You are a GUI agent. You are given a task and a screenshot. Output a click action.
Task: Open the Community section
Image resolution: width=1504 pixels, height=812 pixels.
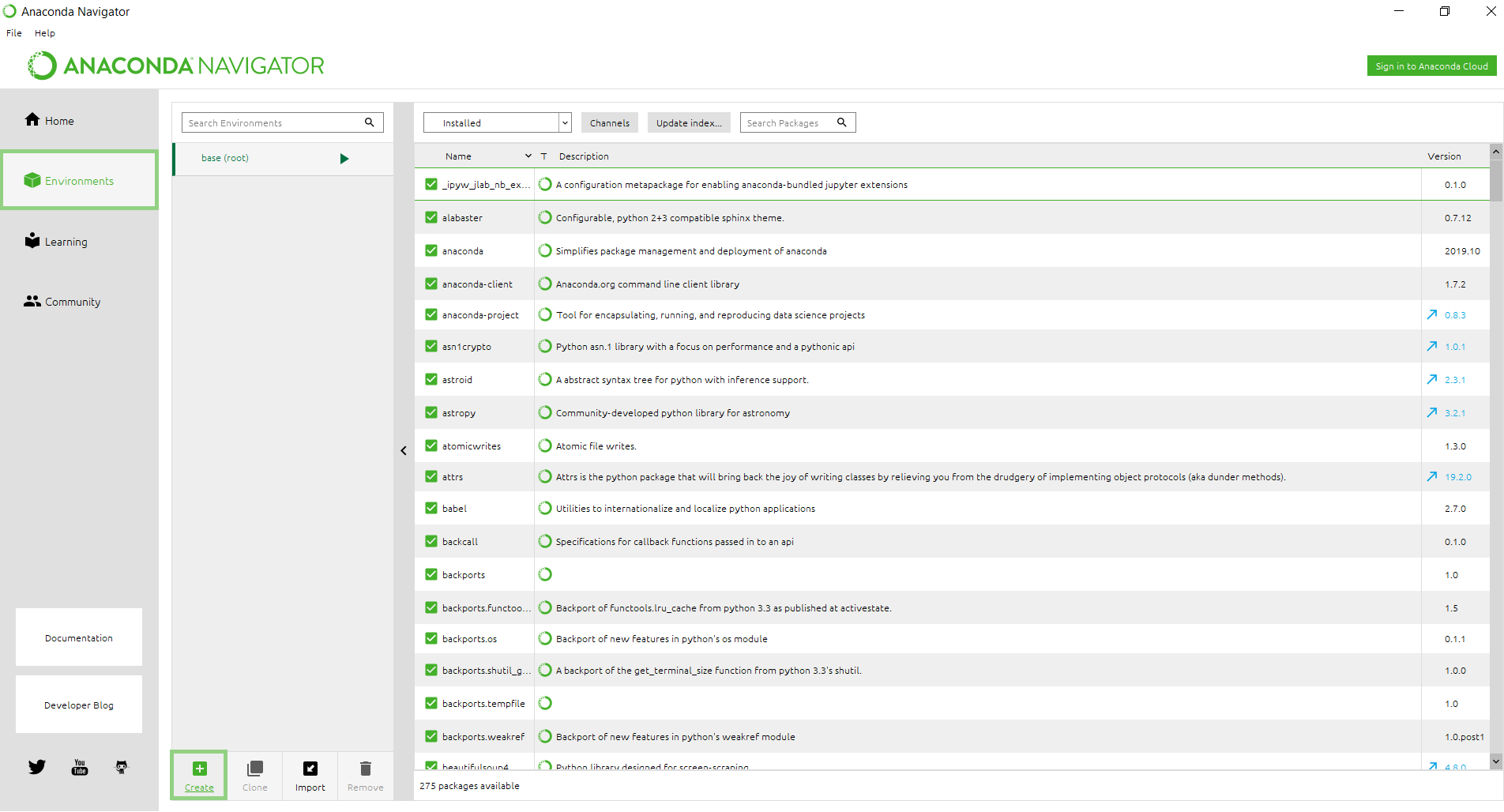(x=62, y=301)
